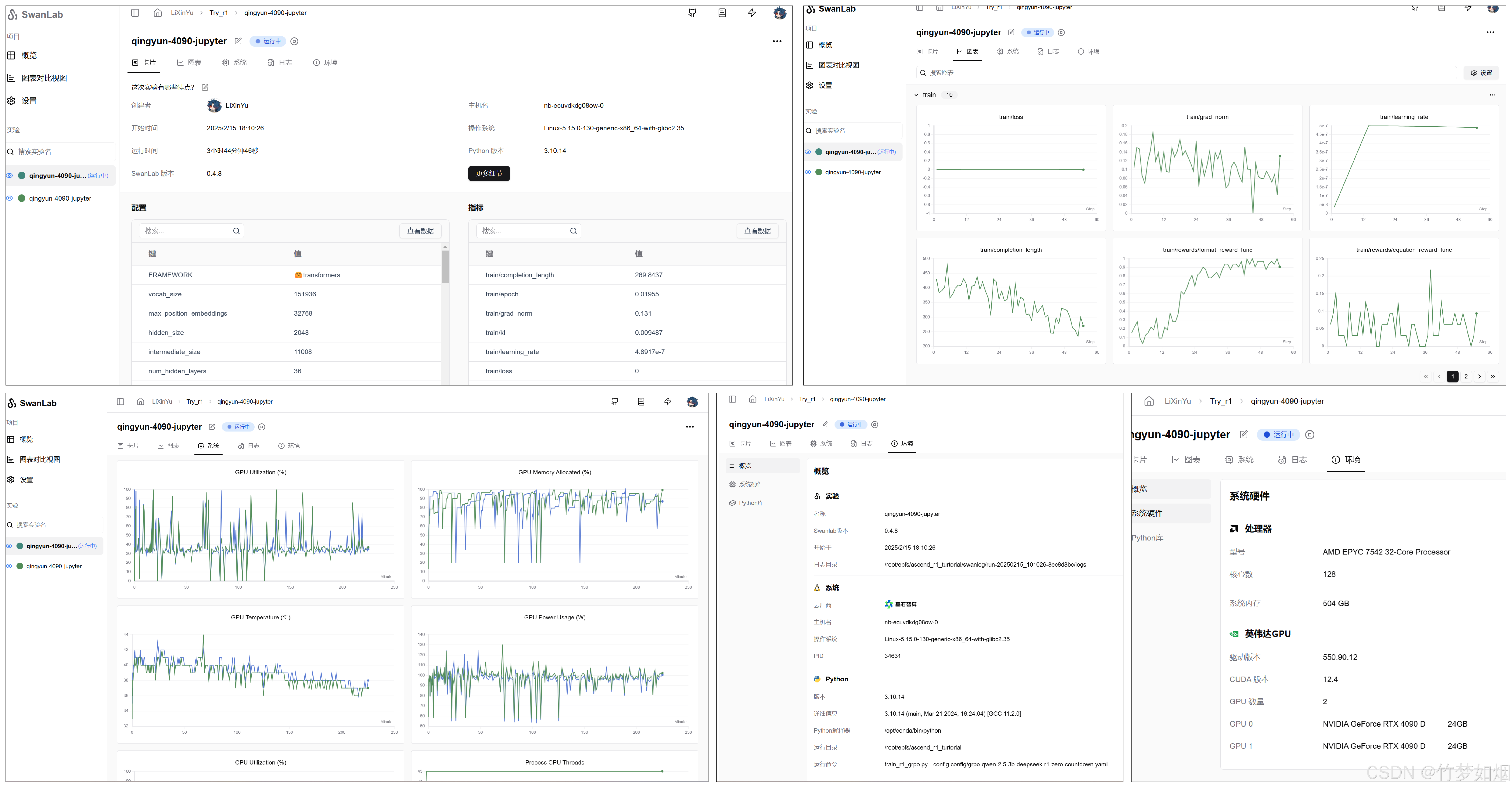Screen dimensions: 1512x788
Task: Click the lightning bolt icon in header
Action: 752,13
